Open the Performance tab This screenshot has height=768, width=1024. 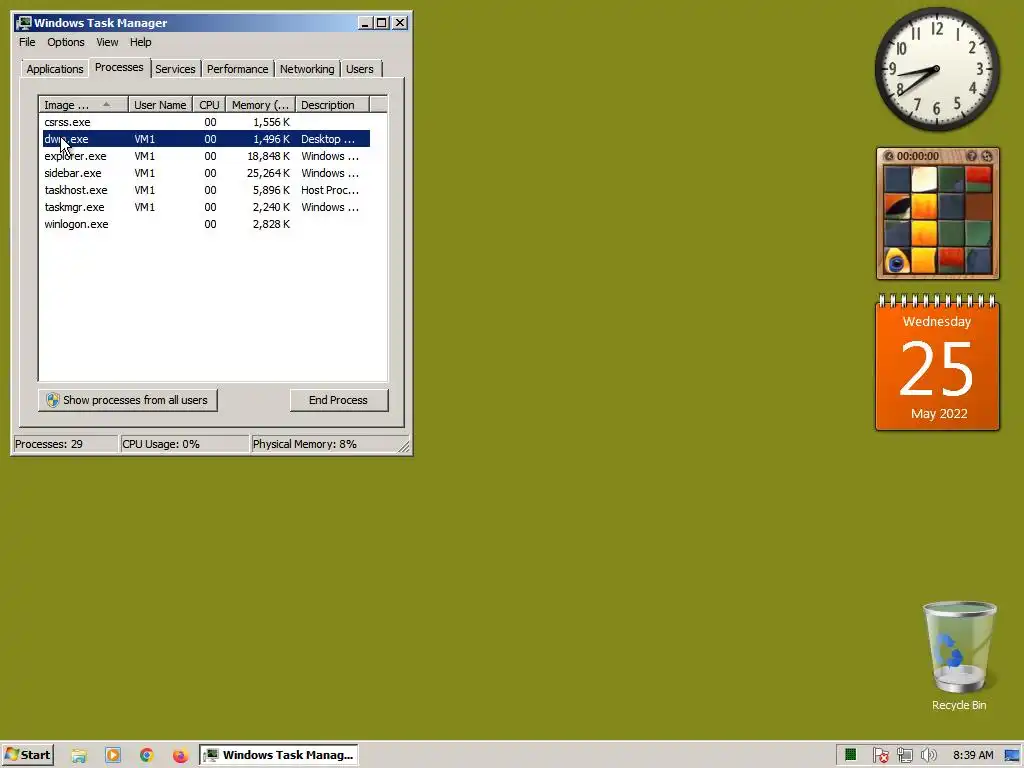pyautogui.click(x=237, y=69)
